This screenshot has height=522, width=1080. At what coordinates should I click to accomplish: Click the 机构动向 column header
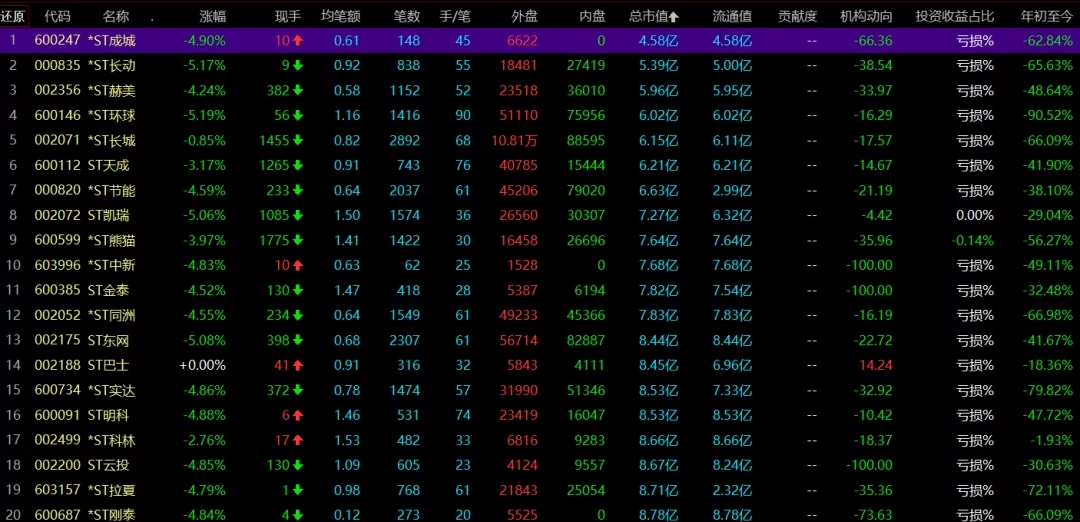(x=866, y=17)
